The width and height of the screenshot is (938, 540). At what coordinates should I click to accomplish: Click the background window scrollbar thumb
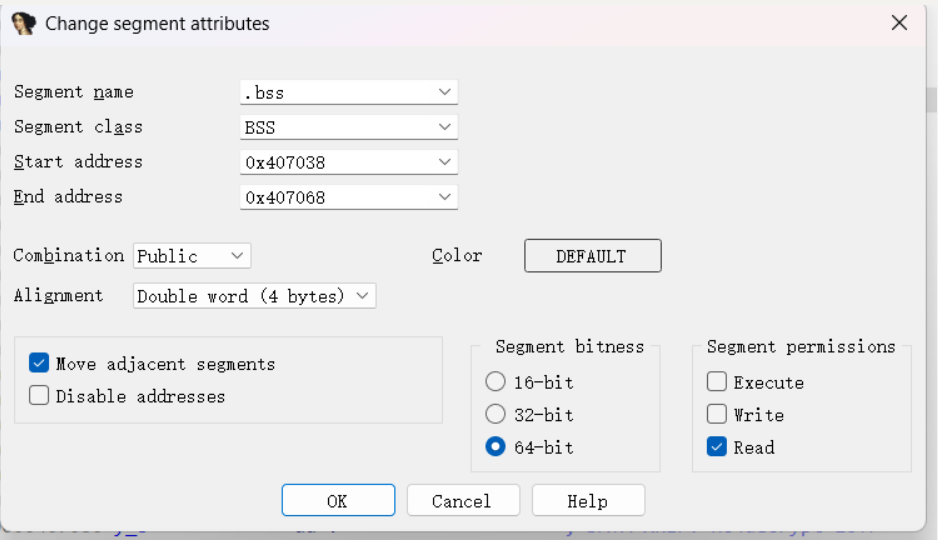pos(931,100)
